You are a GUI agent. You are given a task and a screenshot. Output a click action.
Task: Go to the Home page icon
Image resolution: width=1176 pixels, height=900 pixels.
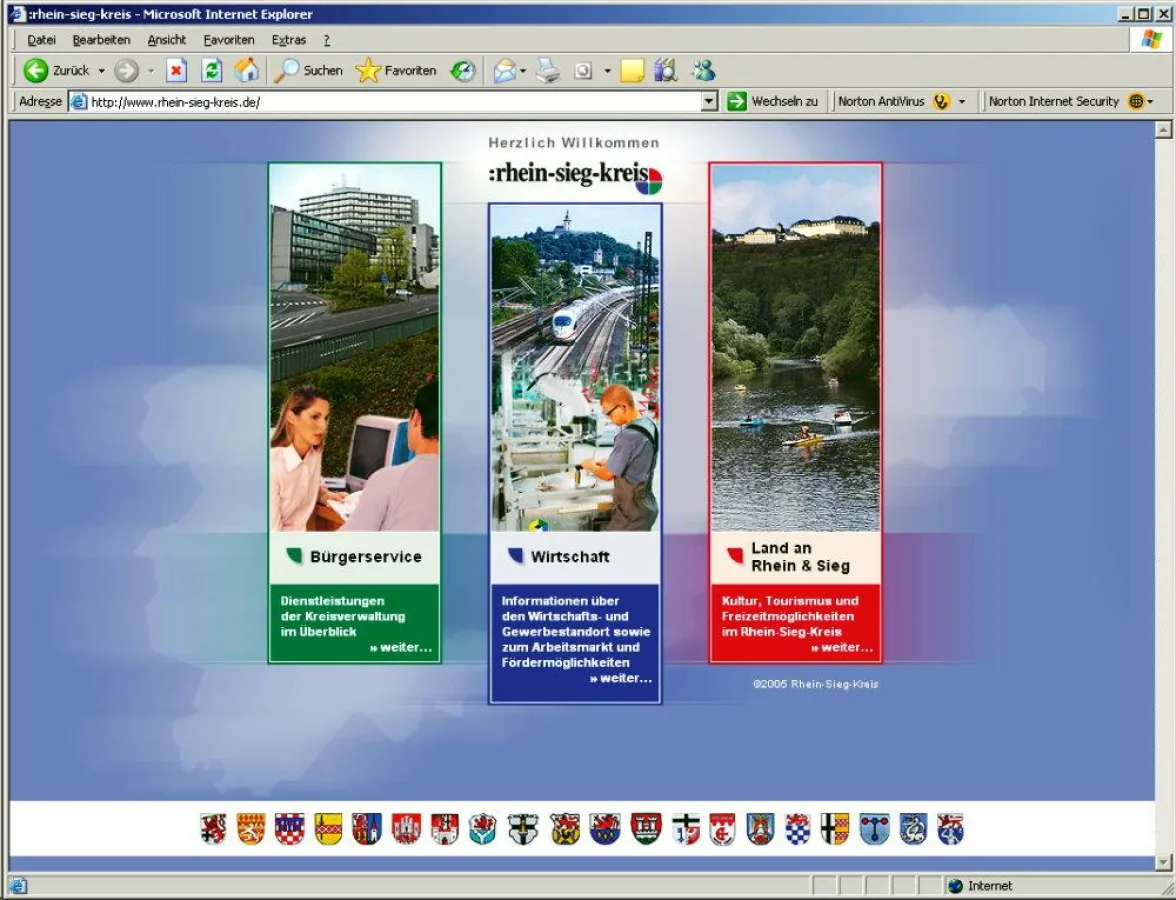tap(246, 71)
